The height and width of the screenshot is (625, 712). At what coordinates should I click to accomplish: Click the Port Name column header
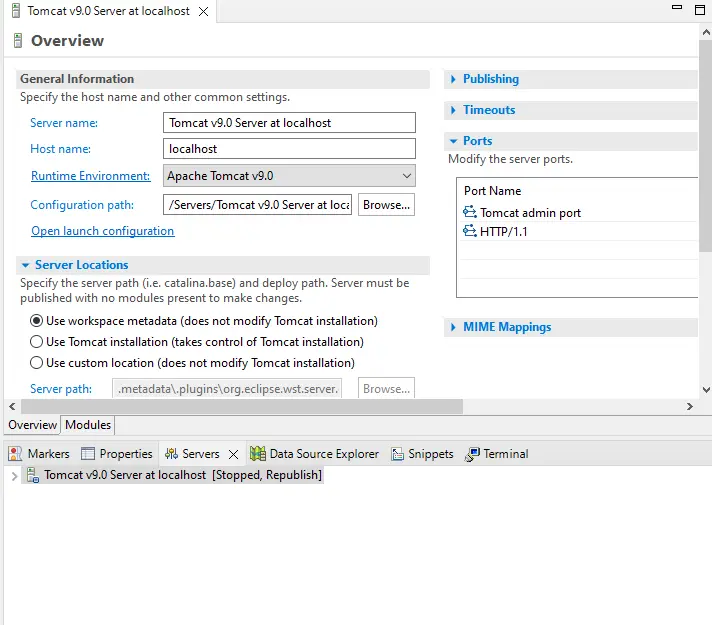coord(492,191)
